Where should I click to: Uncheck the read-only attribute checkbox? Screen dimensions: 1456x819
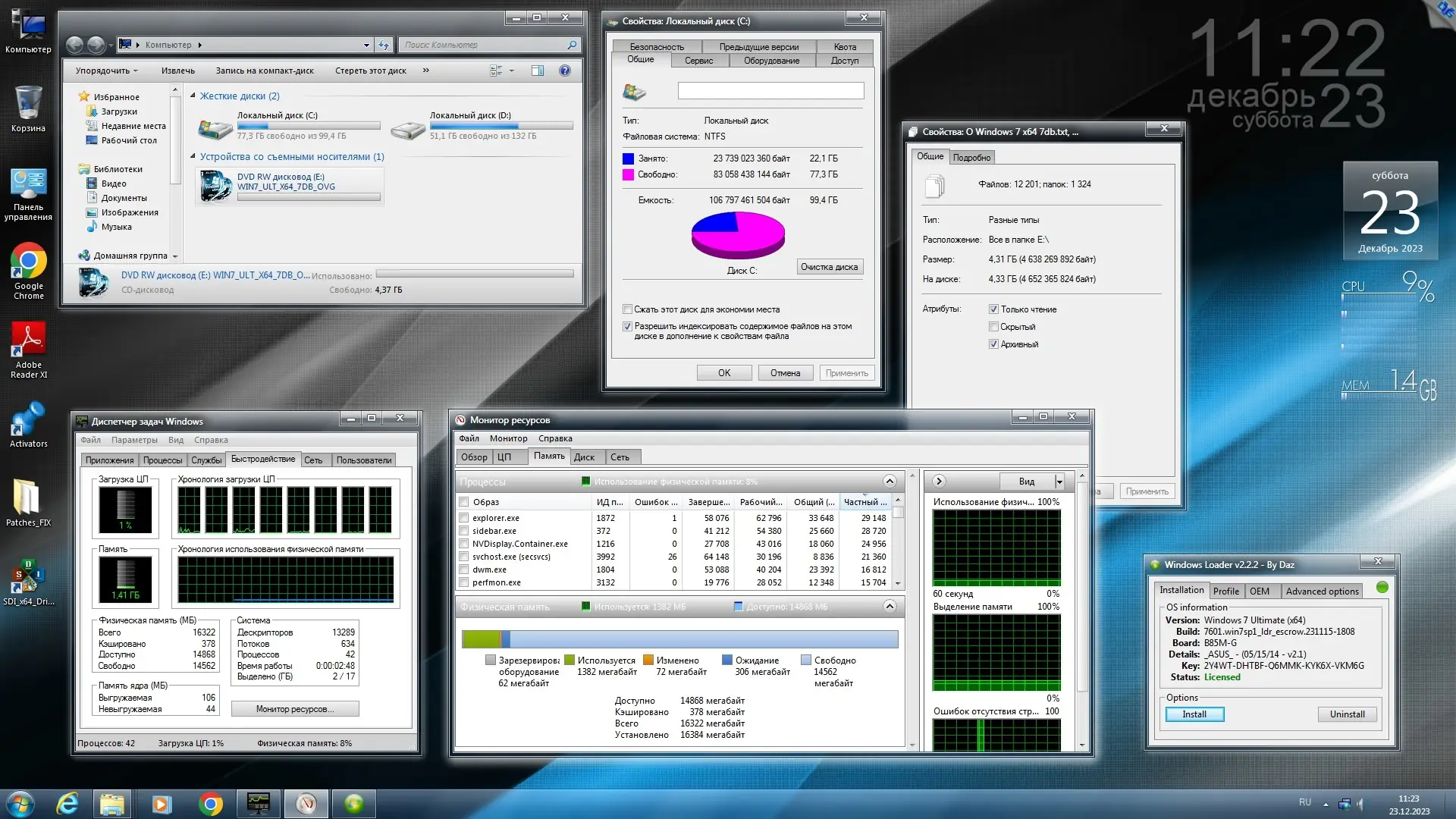[993, 309]
